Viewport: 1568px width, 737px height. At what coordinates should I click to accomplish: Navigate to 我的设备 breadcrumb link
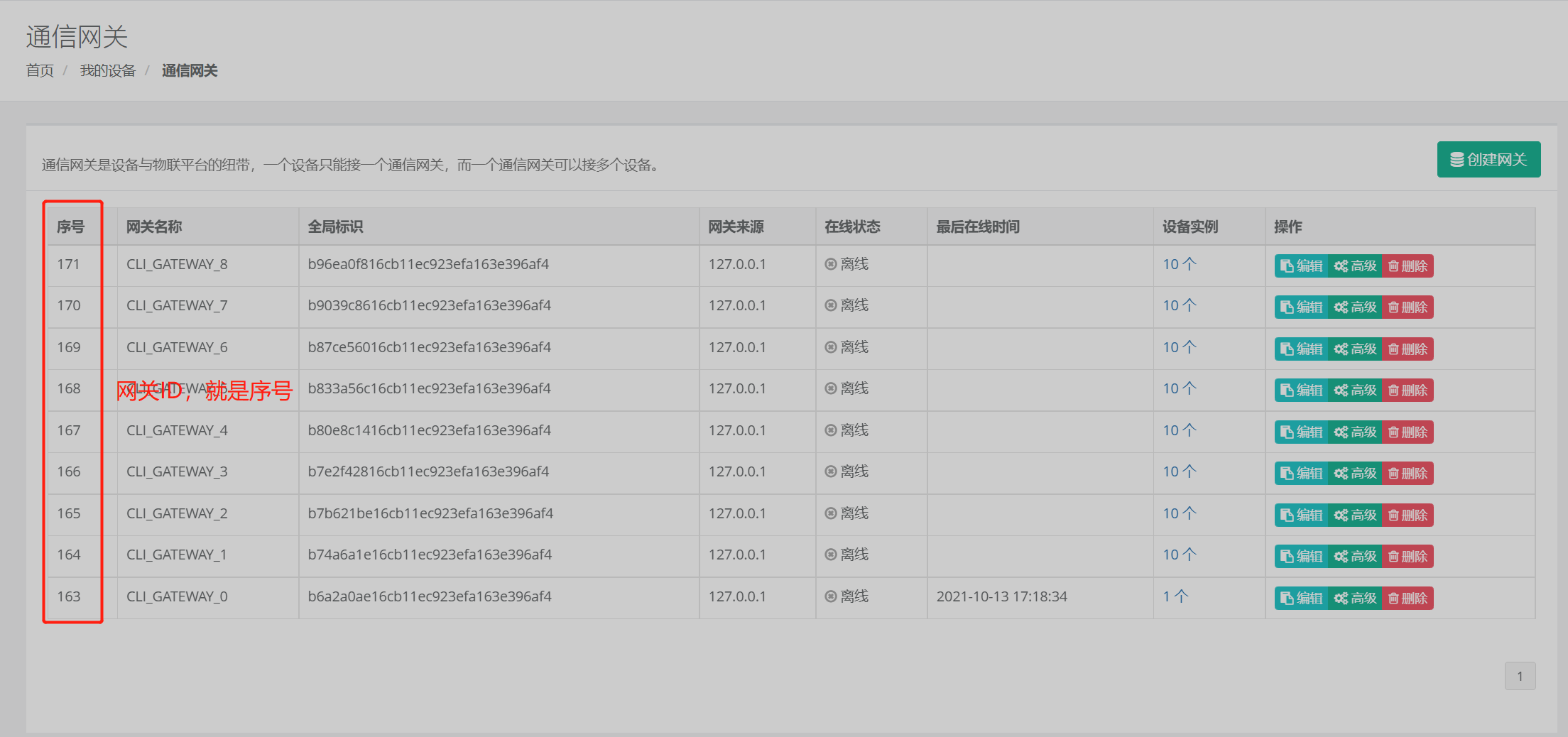[x=107, y=71]
